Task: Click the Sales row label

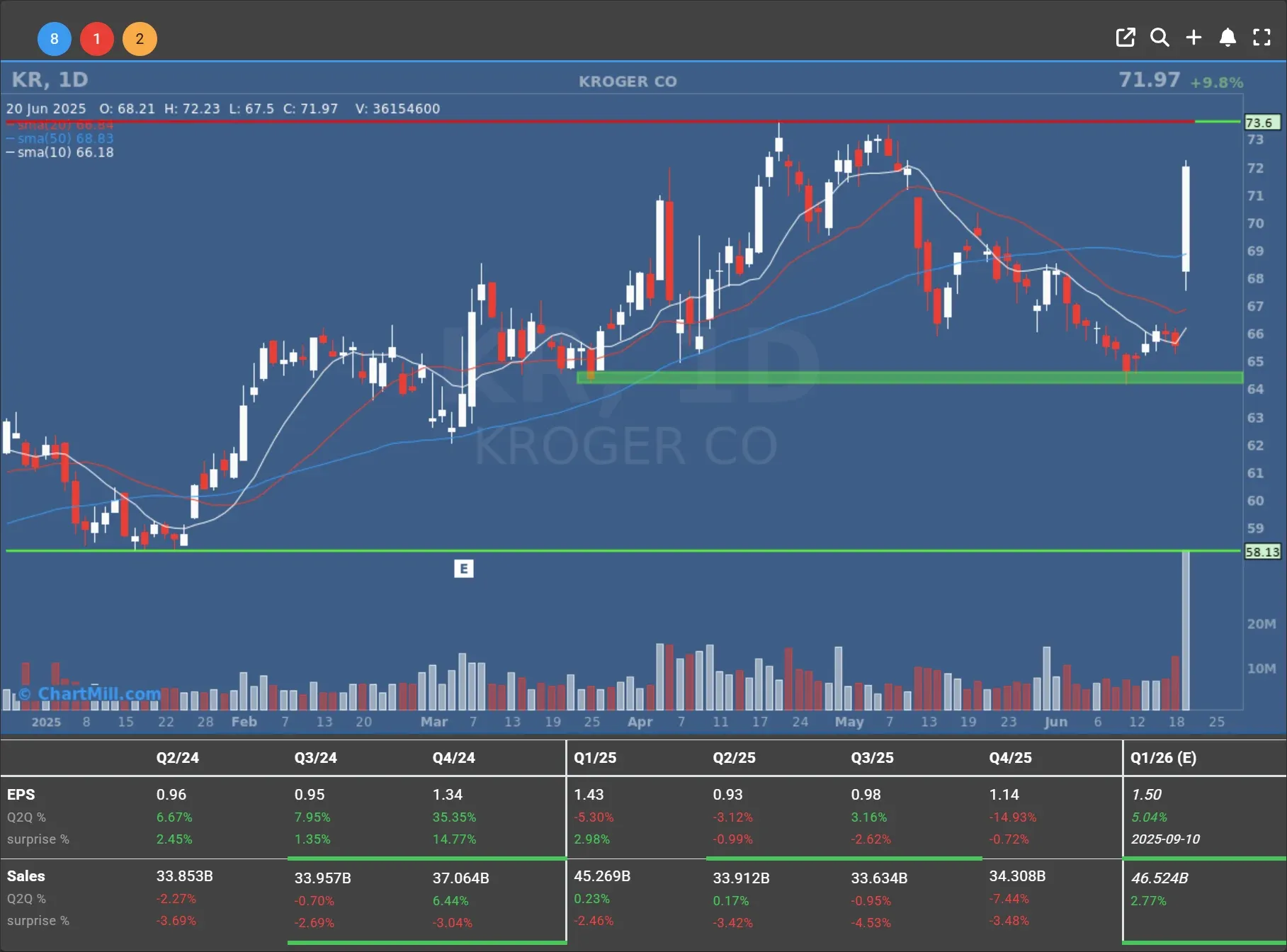Action: tap(26, 876)
